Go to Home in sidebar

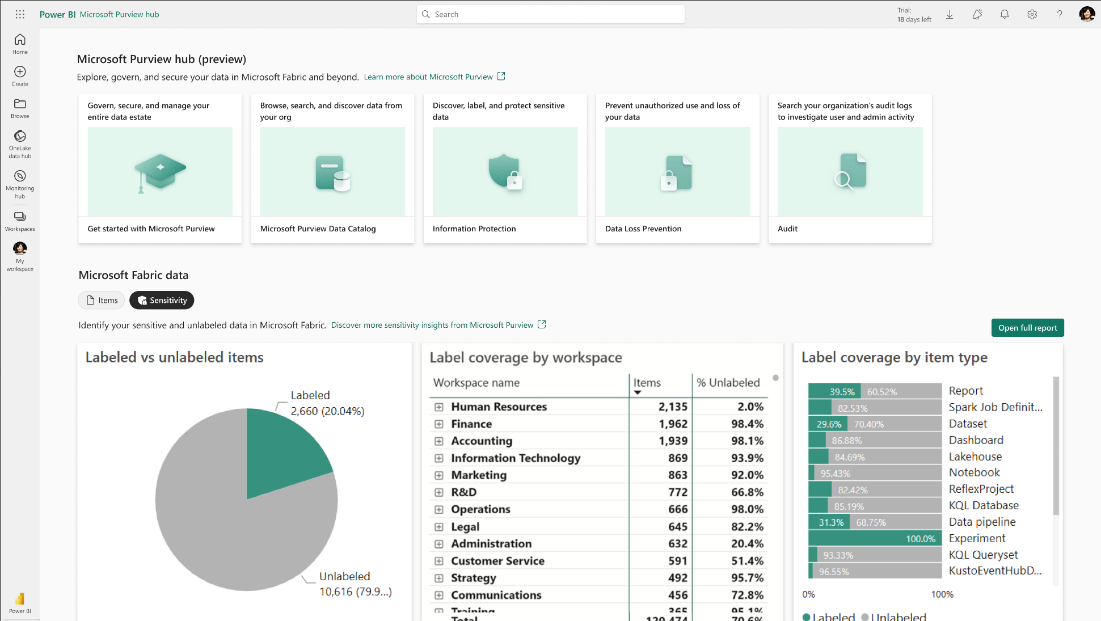20,44
